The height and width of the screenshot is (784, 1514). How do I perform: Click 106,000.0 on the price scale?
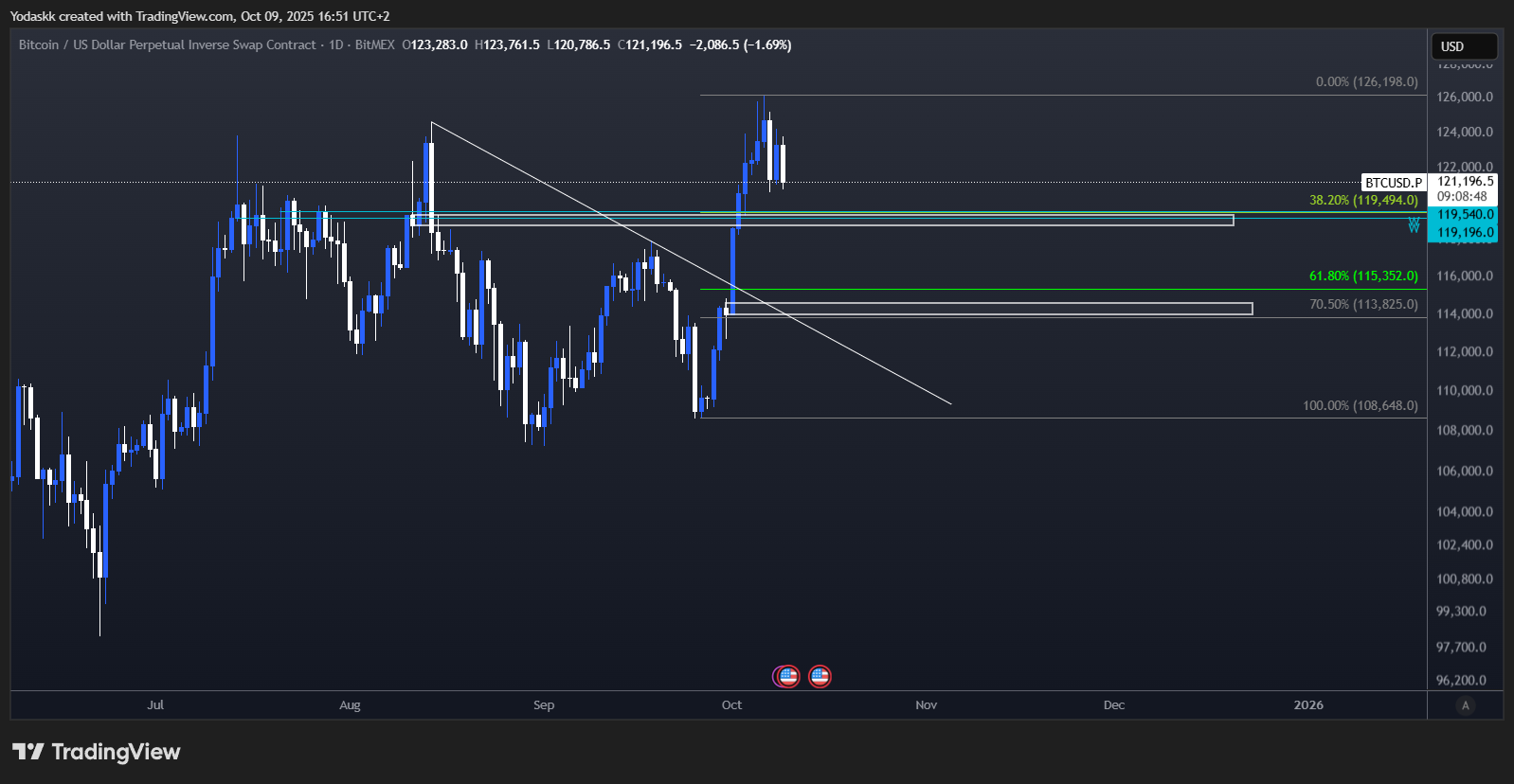(x=1465, y=471)
